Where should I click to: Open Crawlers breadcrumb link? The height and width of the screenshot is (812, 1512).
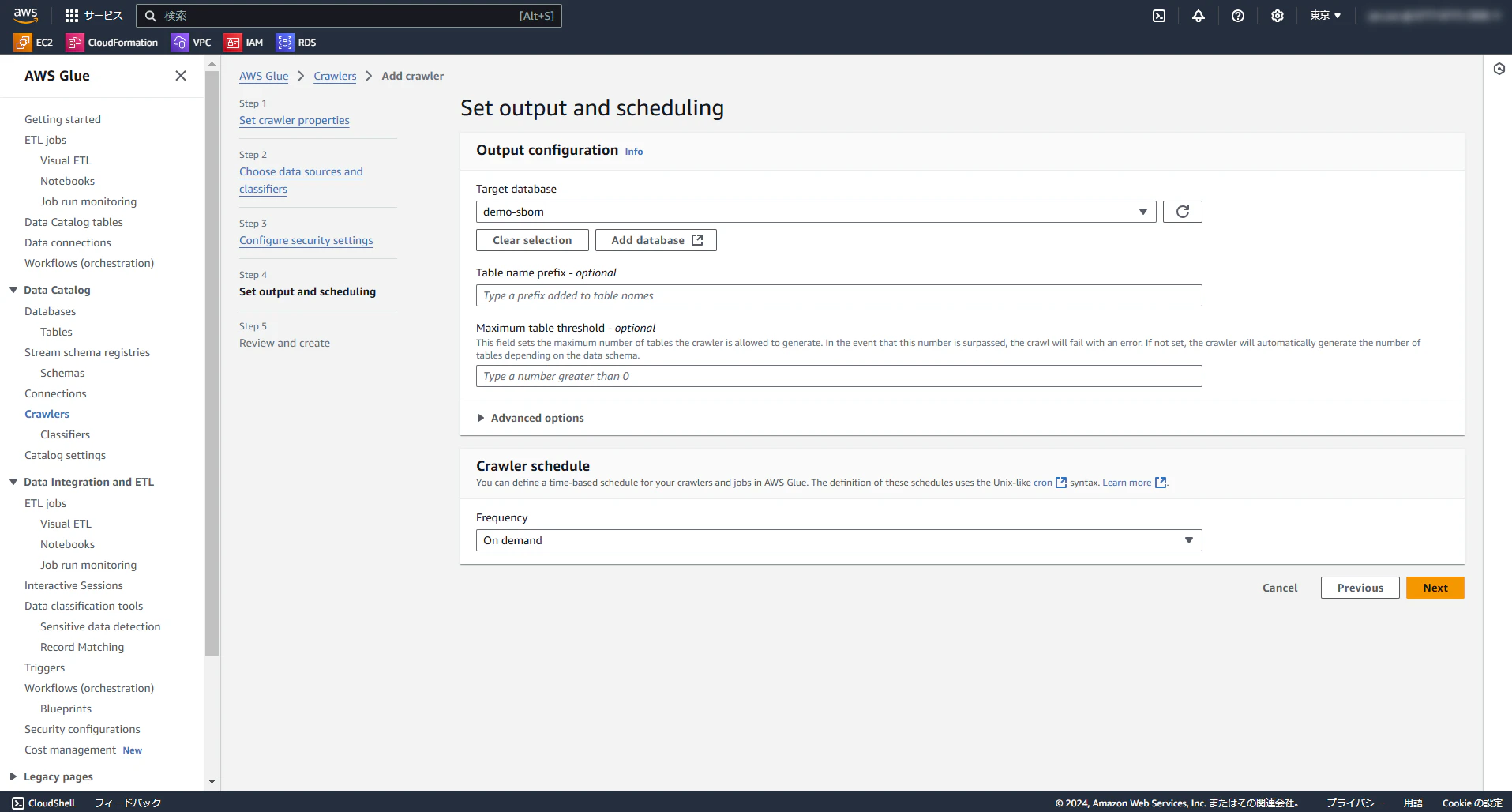[335, 76]
